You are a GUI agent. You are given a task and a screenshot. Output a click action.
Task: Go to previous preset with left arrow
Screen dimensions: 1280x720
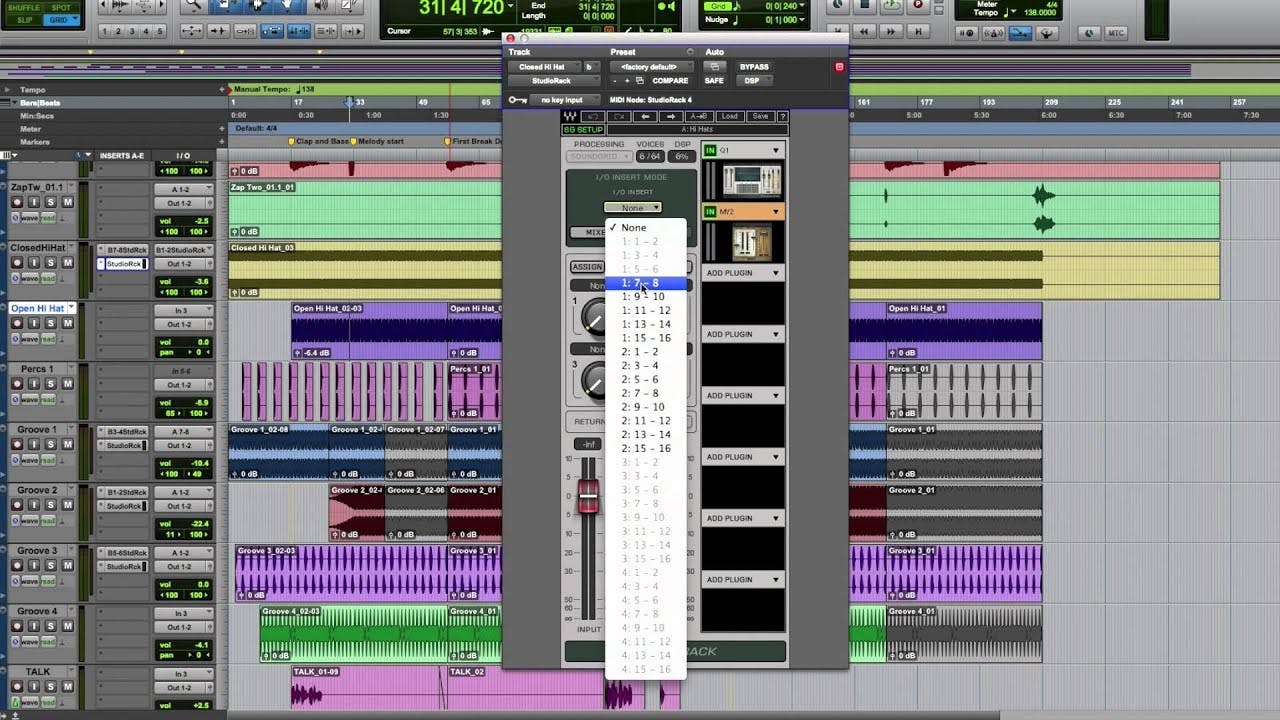[645, 116]
